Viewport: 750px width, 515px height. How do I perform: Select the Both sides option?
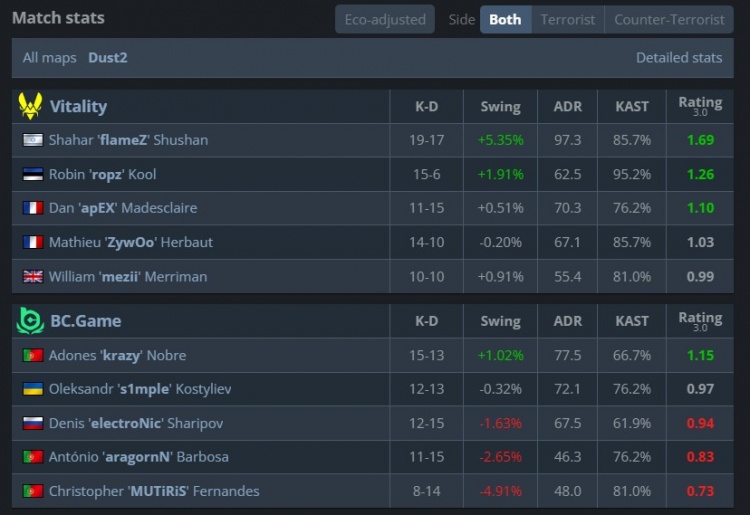(505, 19)
